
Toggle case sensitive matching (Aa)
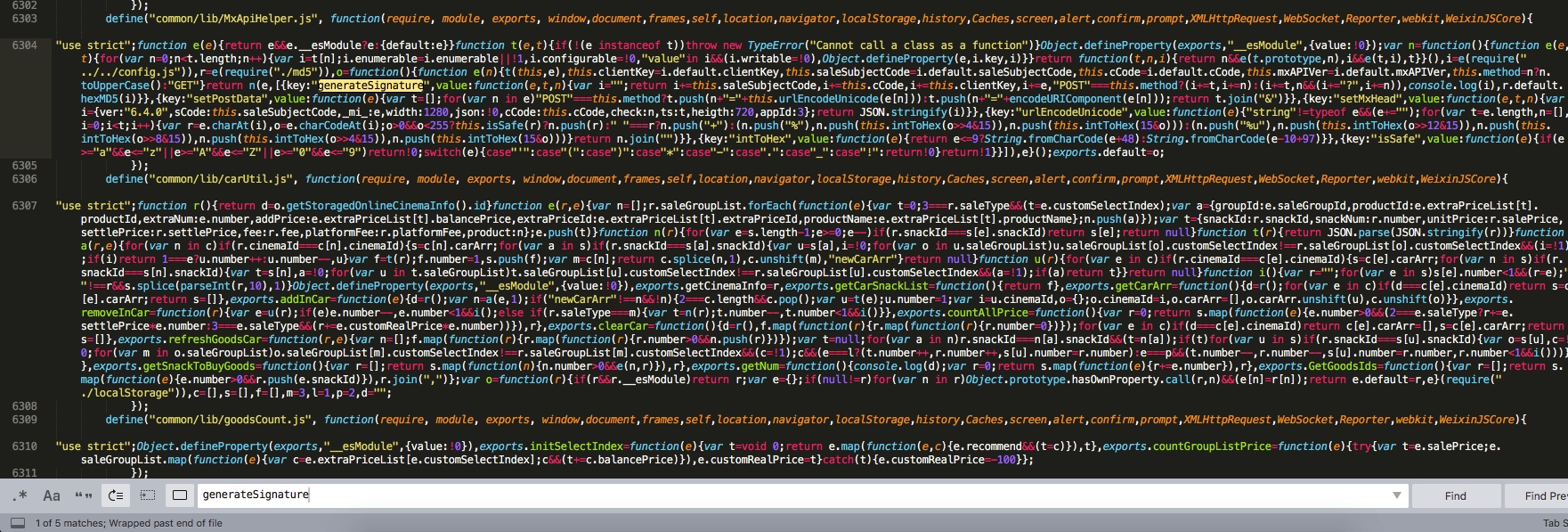coord(52,495)
